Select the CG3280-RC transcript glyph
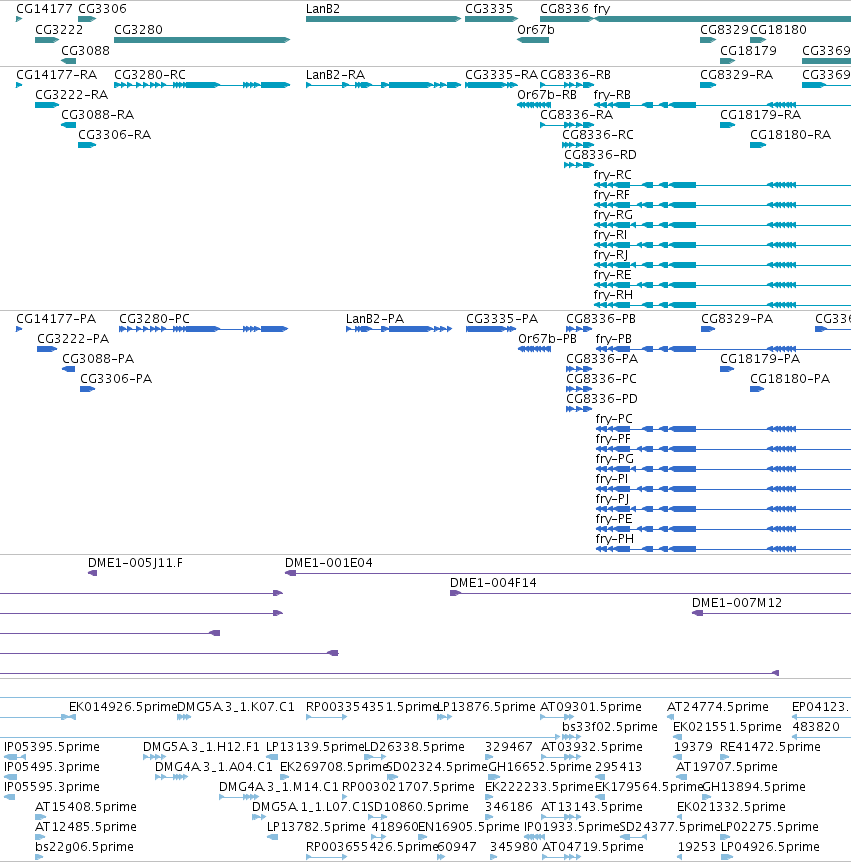 (x=202, y=85)
